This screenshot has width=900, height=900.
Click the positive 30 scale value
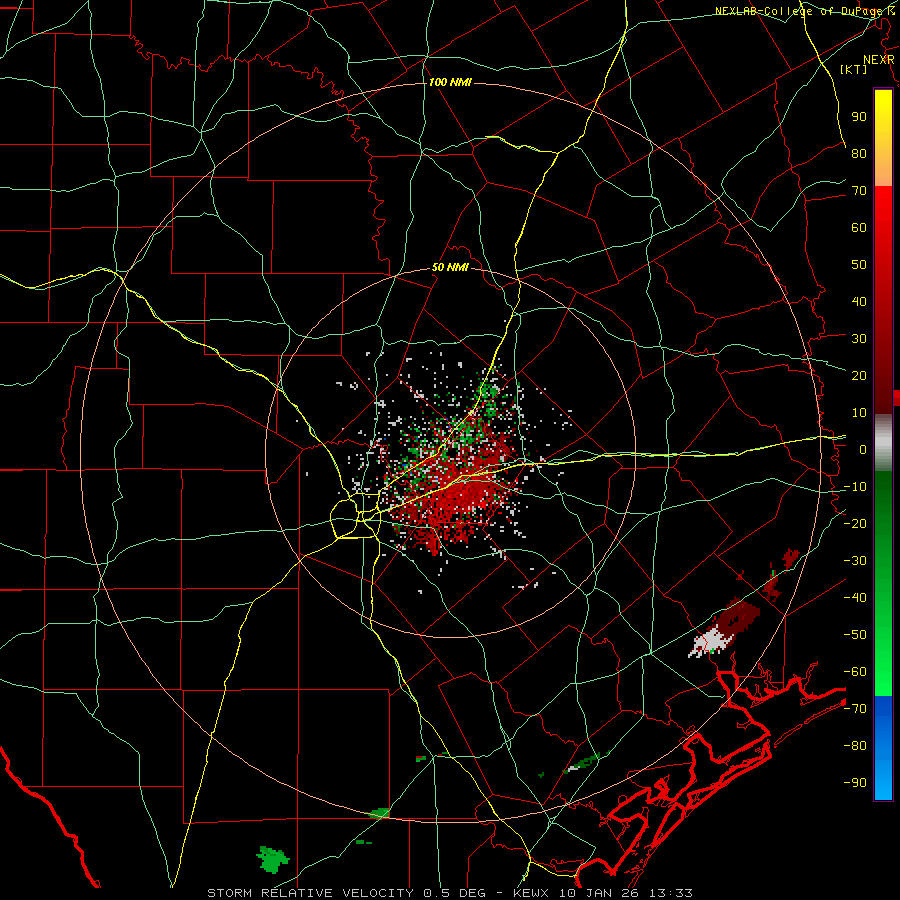click(x=859, y=339)
